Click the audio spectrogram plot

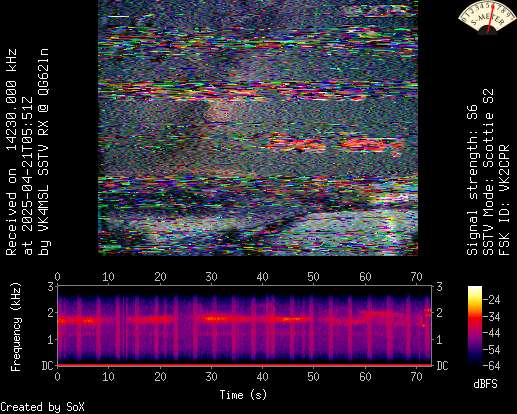pos(245,325)
